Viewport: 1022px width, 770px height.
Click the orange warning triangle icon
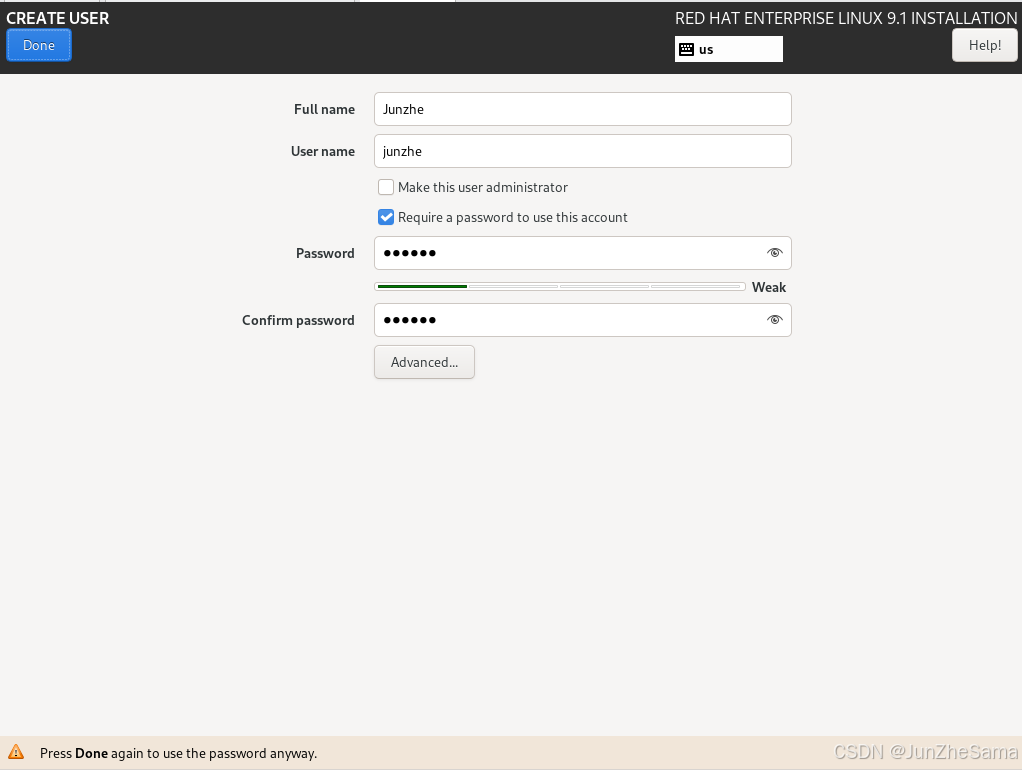(16, 752)
